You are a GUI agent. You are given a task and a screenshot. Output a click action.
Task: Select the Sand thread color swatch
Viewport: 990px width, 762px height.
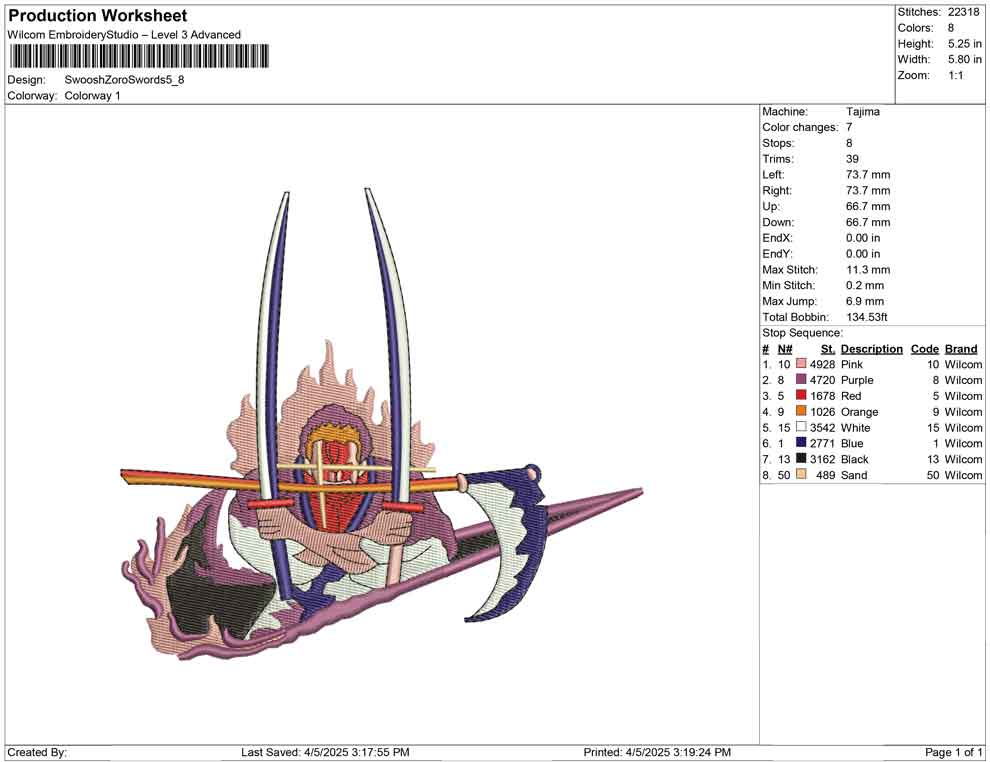coord(801,475)
